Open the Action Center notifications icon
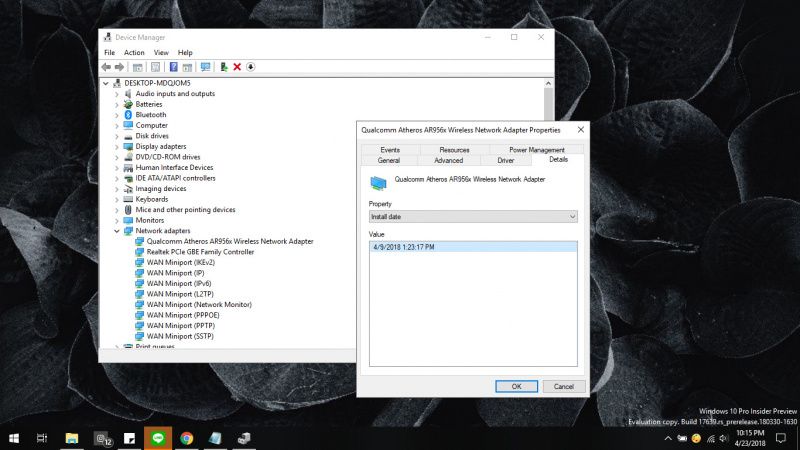Screen dimensions: 800x450 781,438
